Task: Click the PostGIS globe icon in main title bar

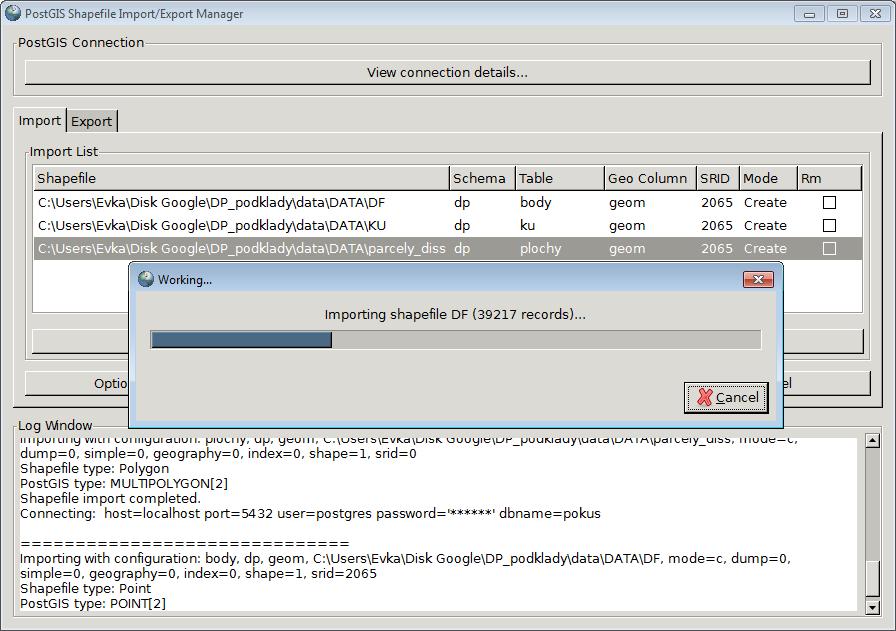Action: (x=13, y=13)
